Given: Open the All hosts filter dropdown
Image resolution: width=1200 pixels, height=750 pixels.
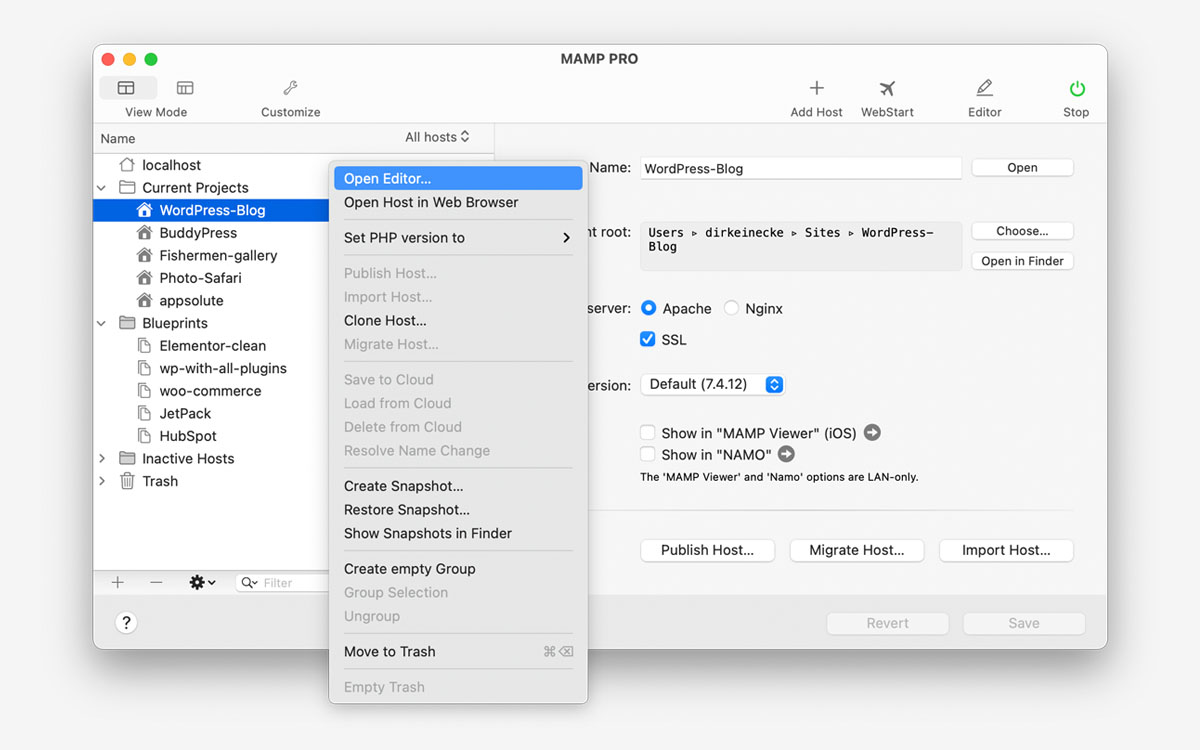Looking at the screenshot, I should tap(437, 137).
